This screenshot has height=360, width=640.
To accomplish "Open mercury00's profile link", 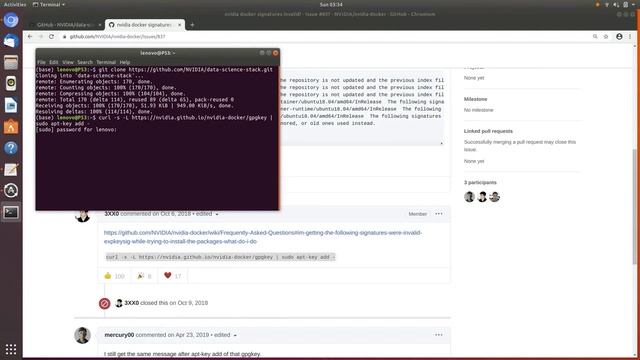I will (x=119, y=335).
